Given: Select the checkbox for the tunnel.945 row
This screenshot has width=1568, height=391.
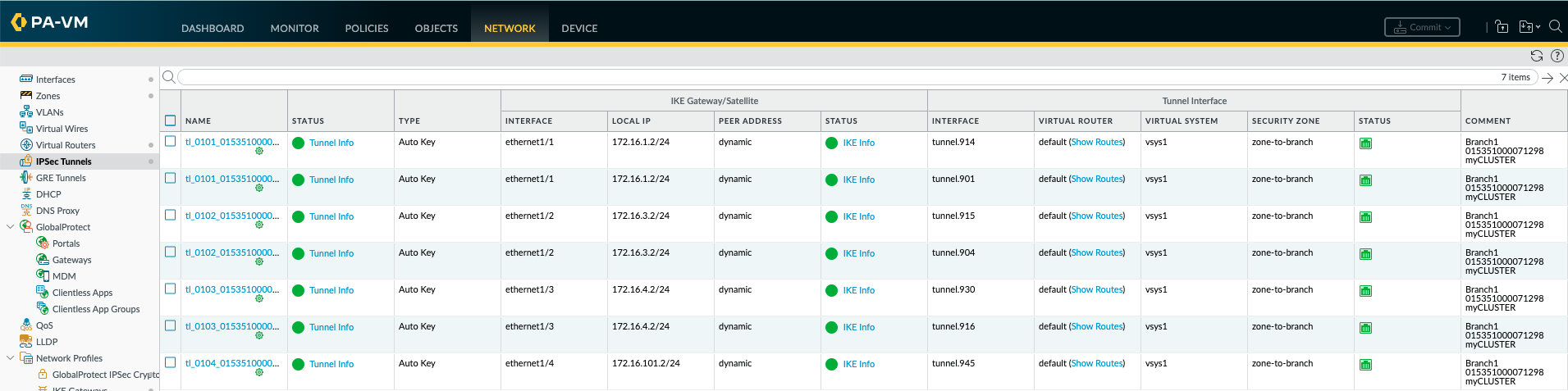Looking at the screenshot, I should [x=171, y=362].
